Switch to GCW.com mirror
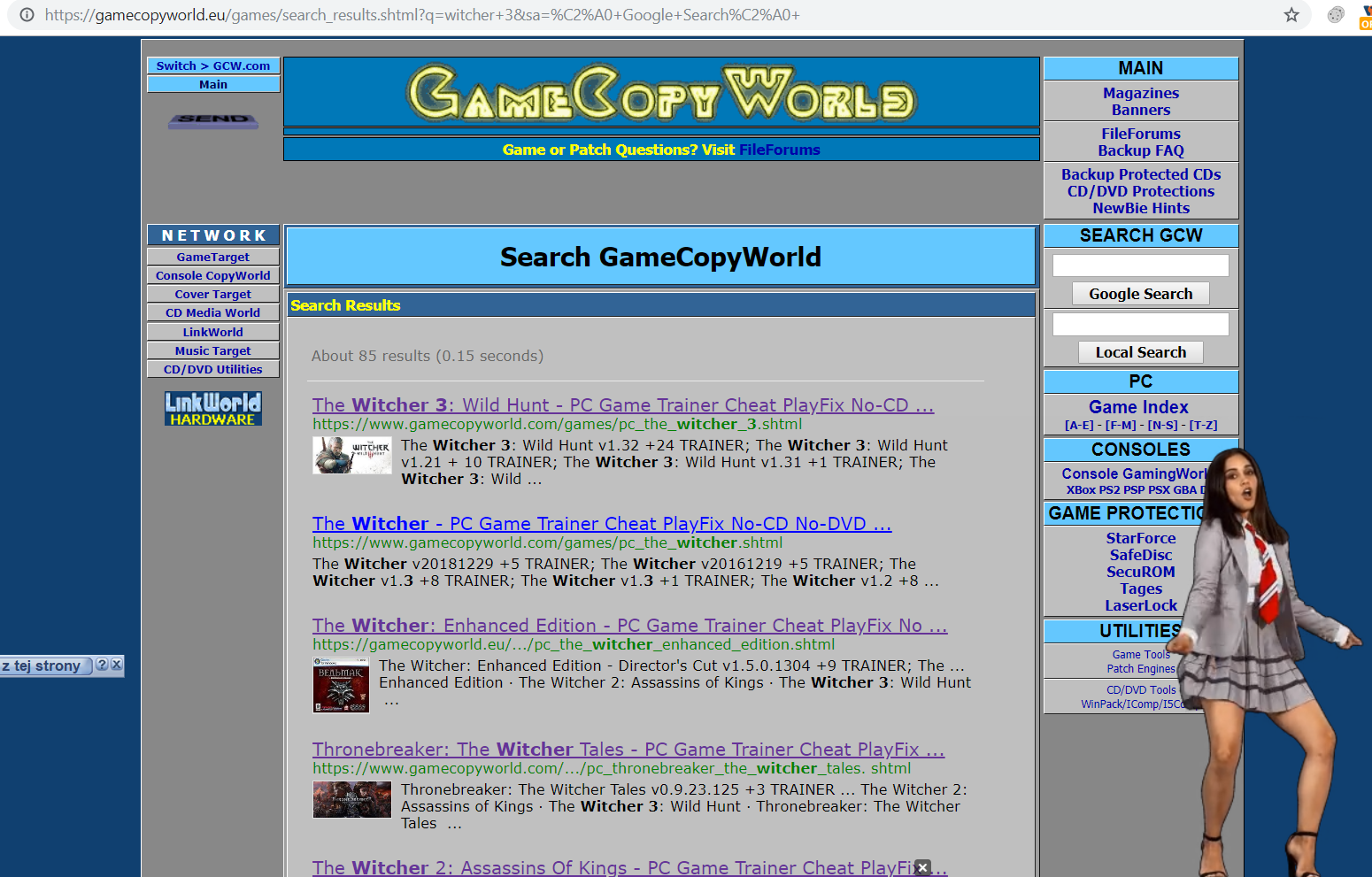Image resolution: width=1372 pixels, height=877 pixels. [213, 65]
